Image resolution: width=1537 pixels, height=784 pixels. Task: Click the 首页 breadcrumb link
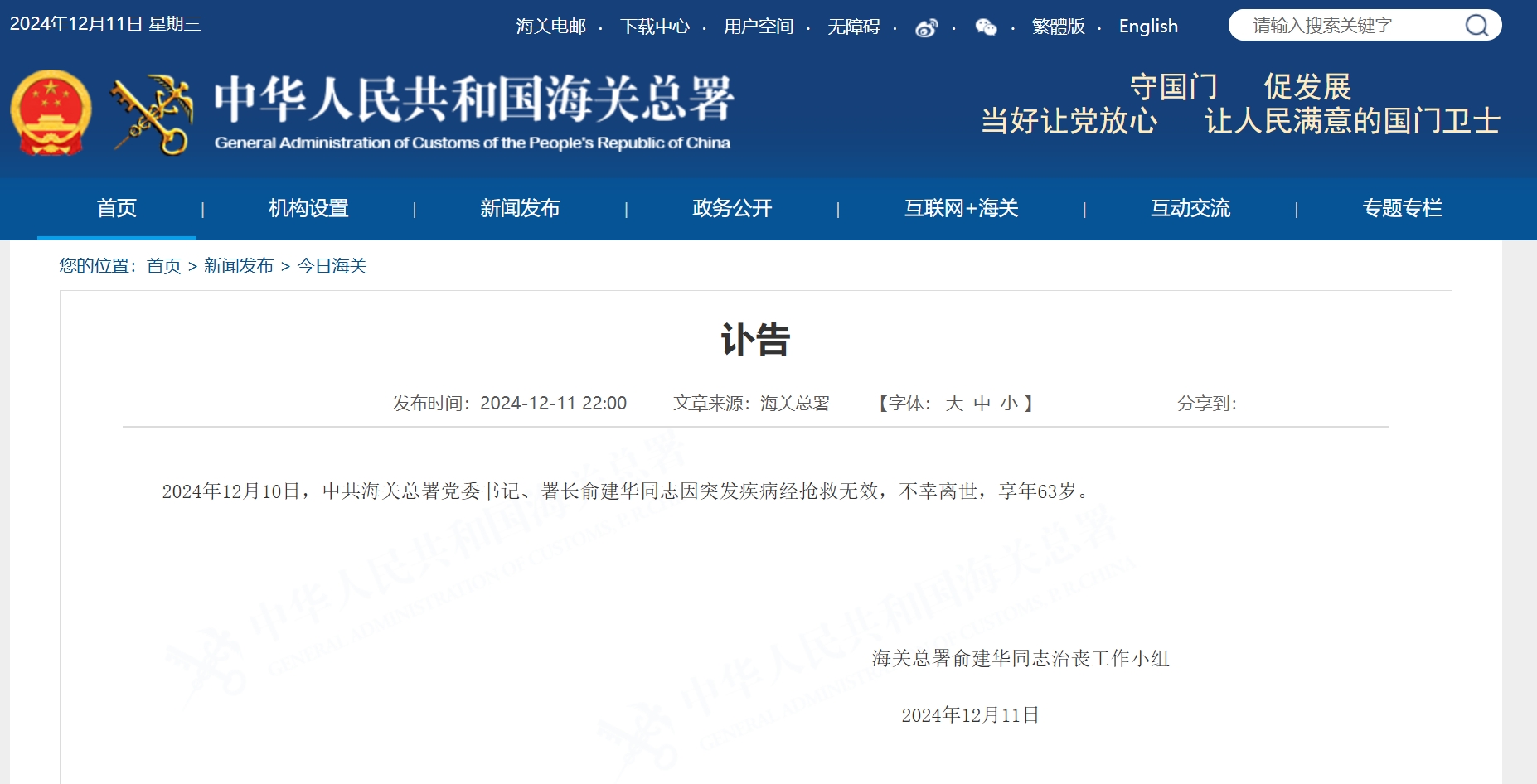(163, 266)
